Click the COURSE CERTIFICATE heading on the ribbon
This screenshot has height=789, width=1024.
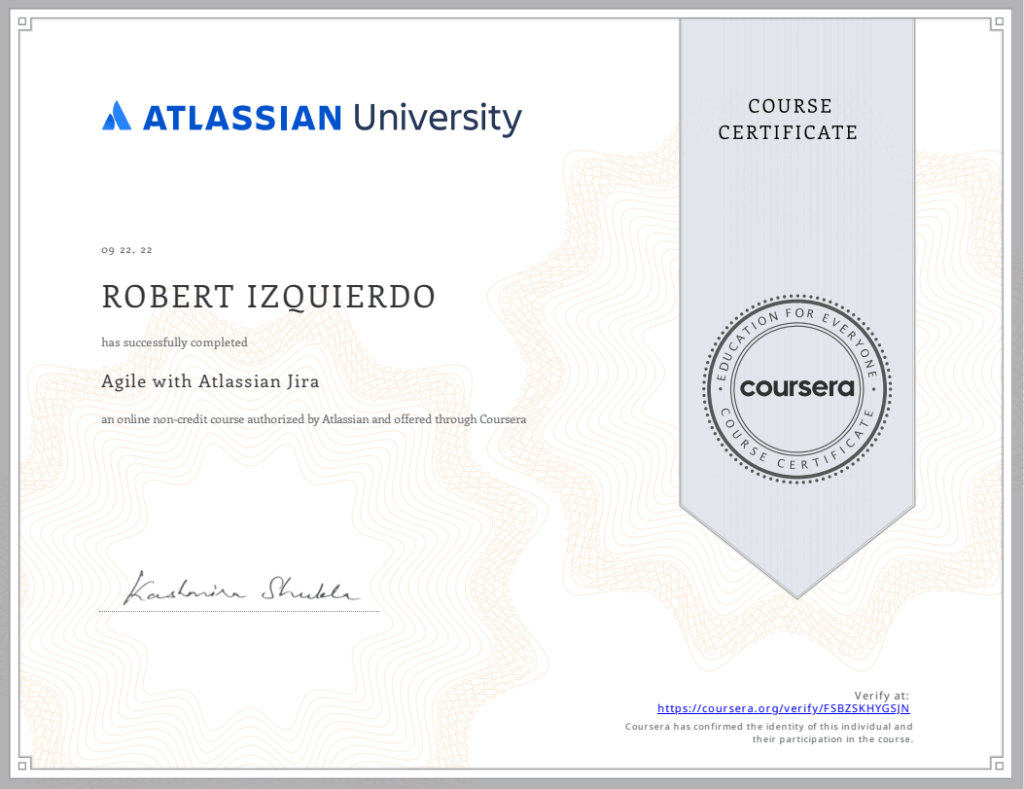pyautogui.click(x=788, y=119)
